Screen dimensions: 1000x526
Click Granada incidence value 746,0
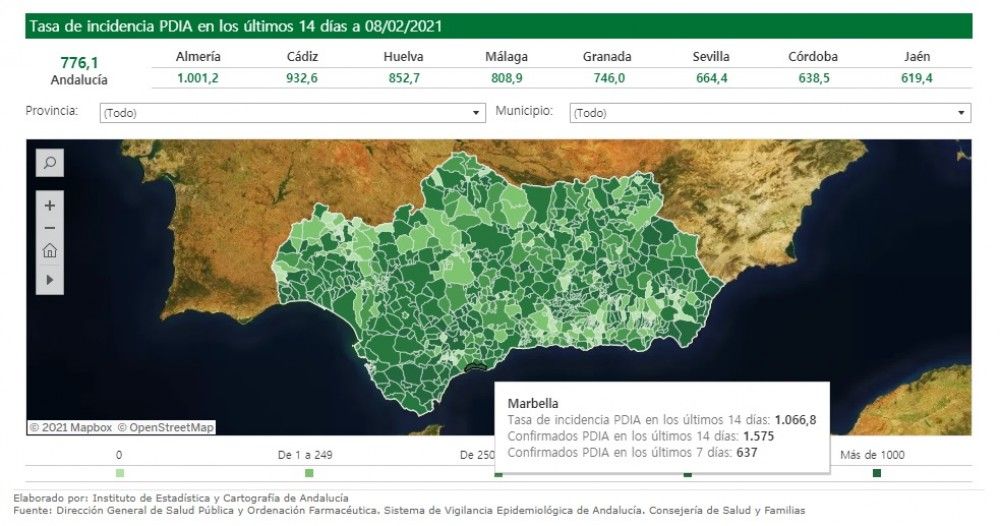610,78
